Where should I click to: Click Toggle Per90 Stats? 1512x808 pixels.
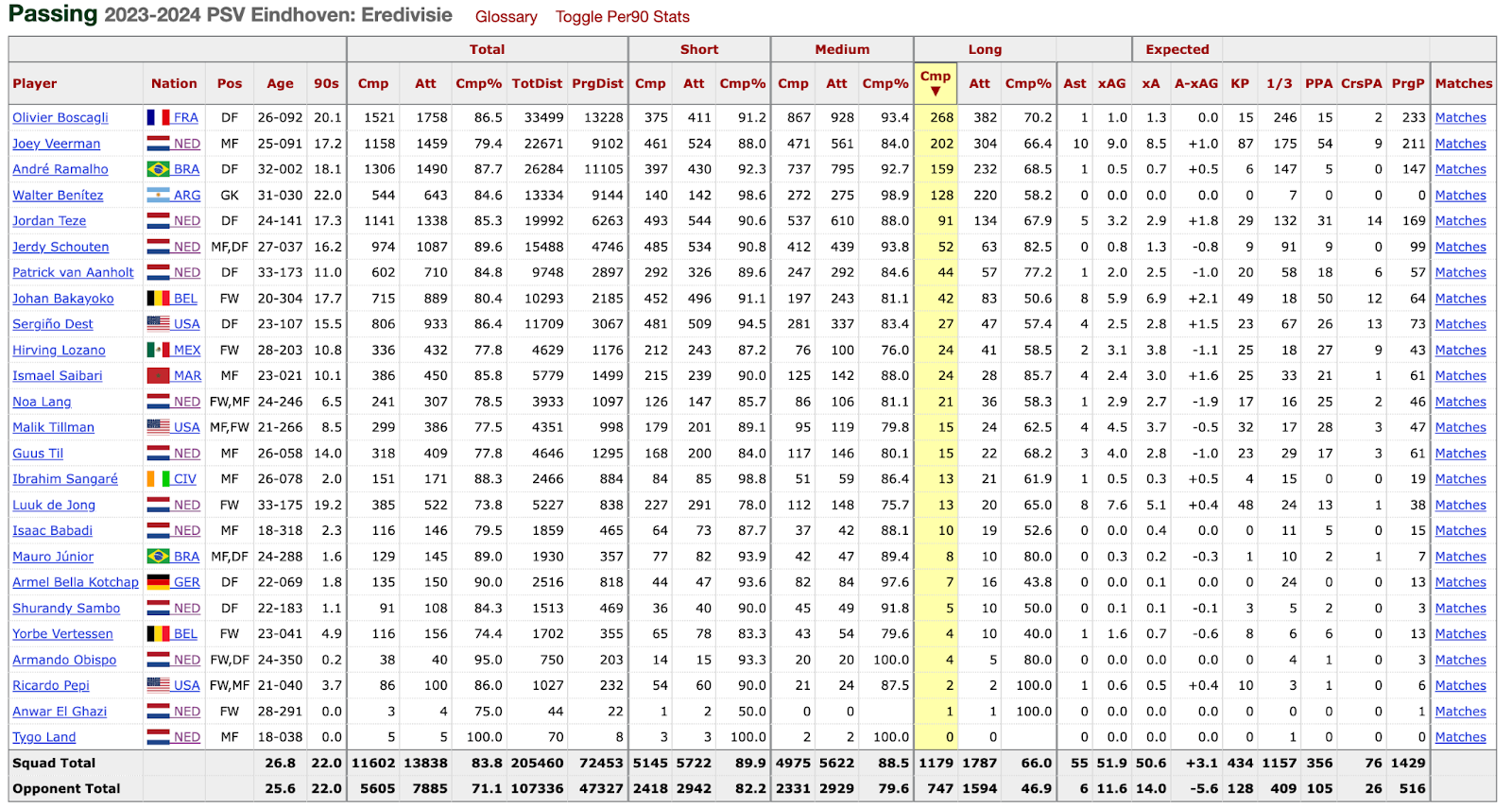pyautogui.click(x=622, y=17)
